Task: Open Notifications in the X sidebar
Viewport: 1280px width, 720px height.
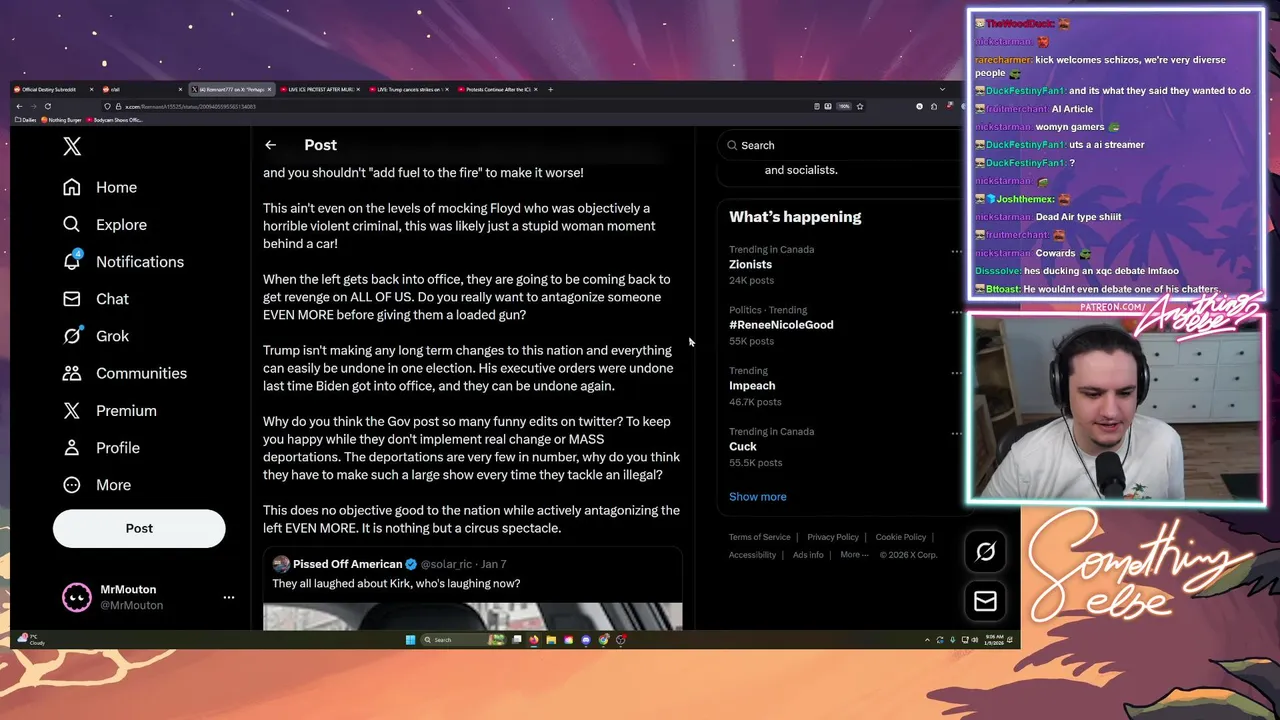Action: pos(123,262)
